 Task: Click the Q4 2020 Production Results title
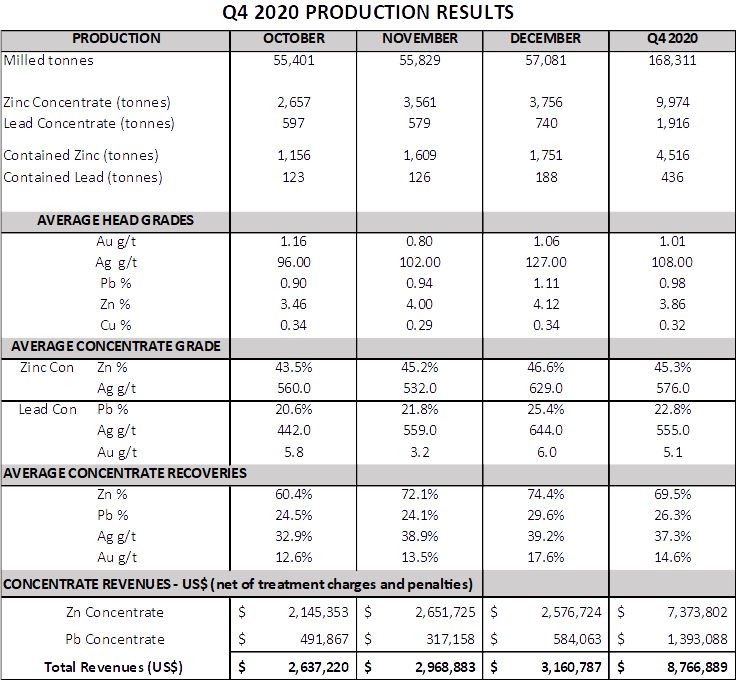coord(369,13)
